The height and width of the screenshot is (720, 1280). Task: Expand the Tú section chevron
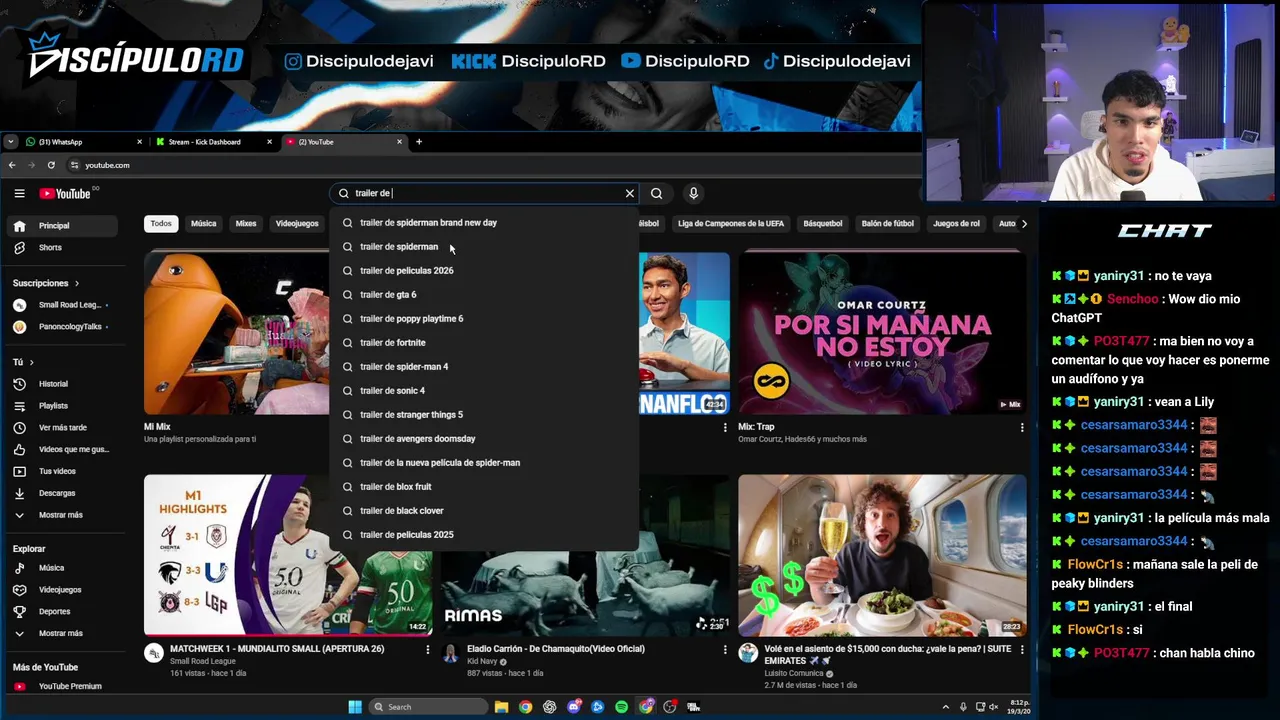(31, 362)
